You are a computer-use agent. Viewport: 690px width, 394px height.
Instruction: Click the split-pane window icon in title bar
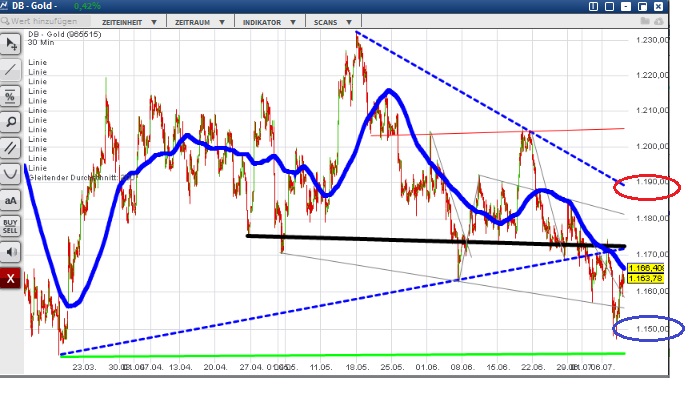tap(593, 6)
